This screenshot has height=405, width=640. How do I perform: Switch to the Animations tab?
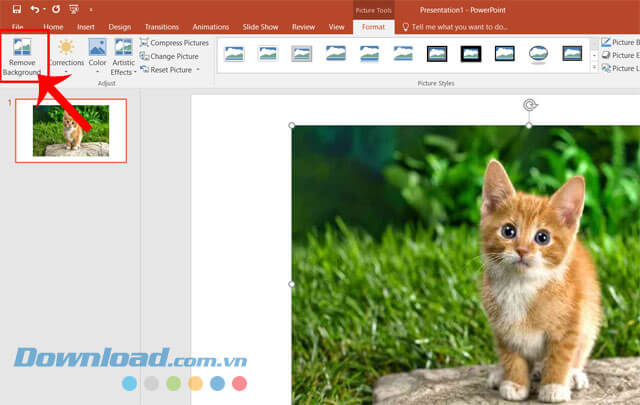pyautogui.click(x=210, y=27)
